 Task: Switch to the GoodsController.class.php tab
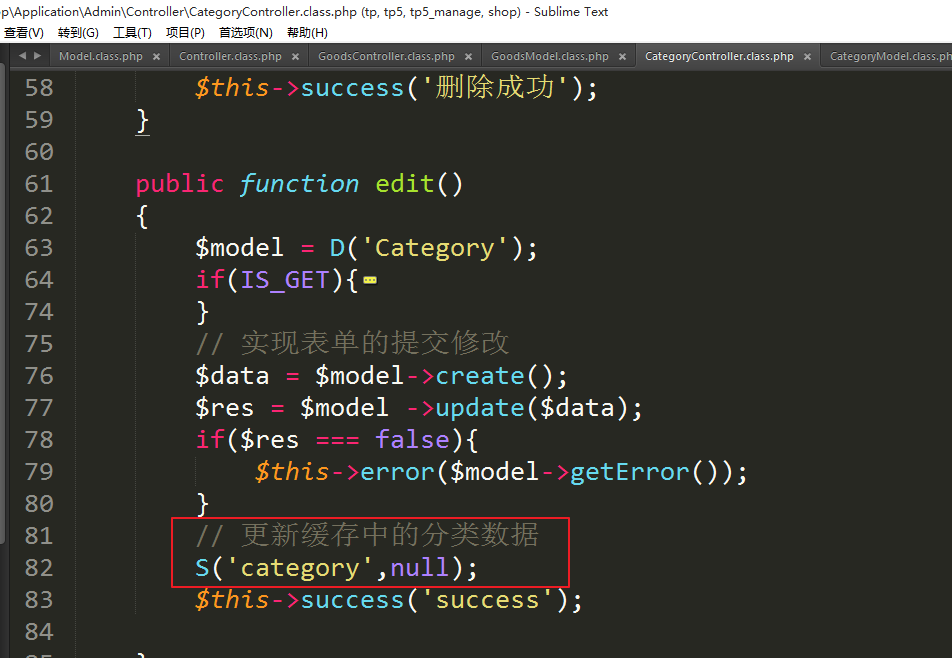386,57
